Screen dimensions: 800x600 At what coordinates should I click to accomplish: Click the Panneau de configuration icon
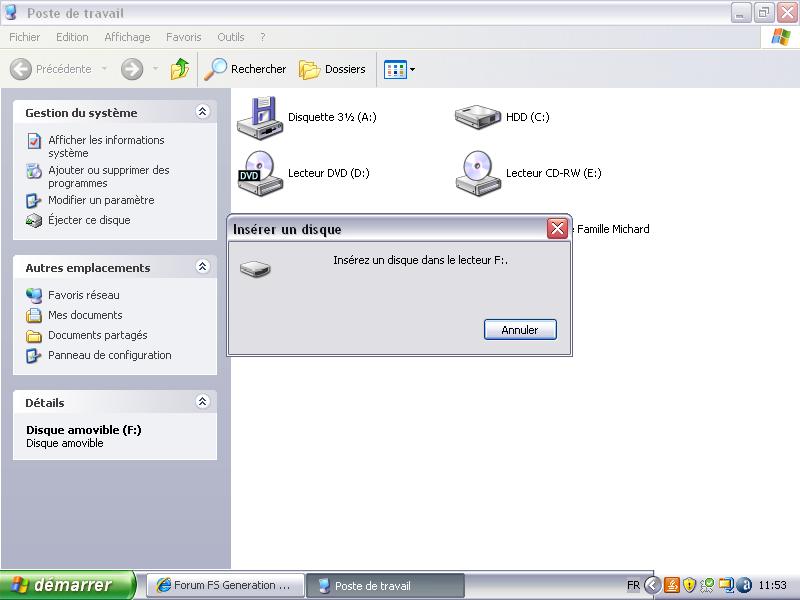point(34,356)
